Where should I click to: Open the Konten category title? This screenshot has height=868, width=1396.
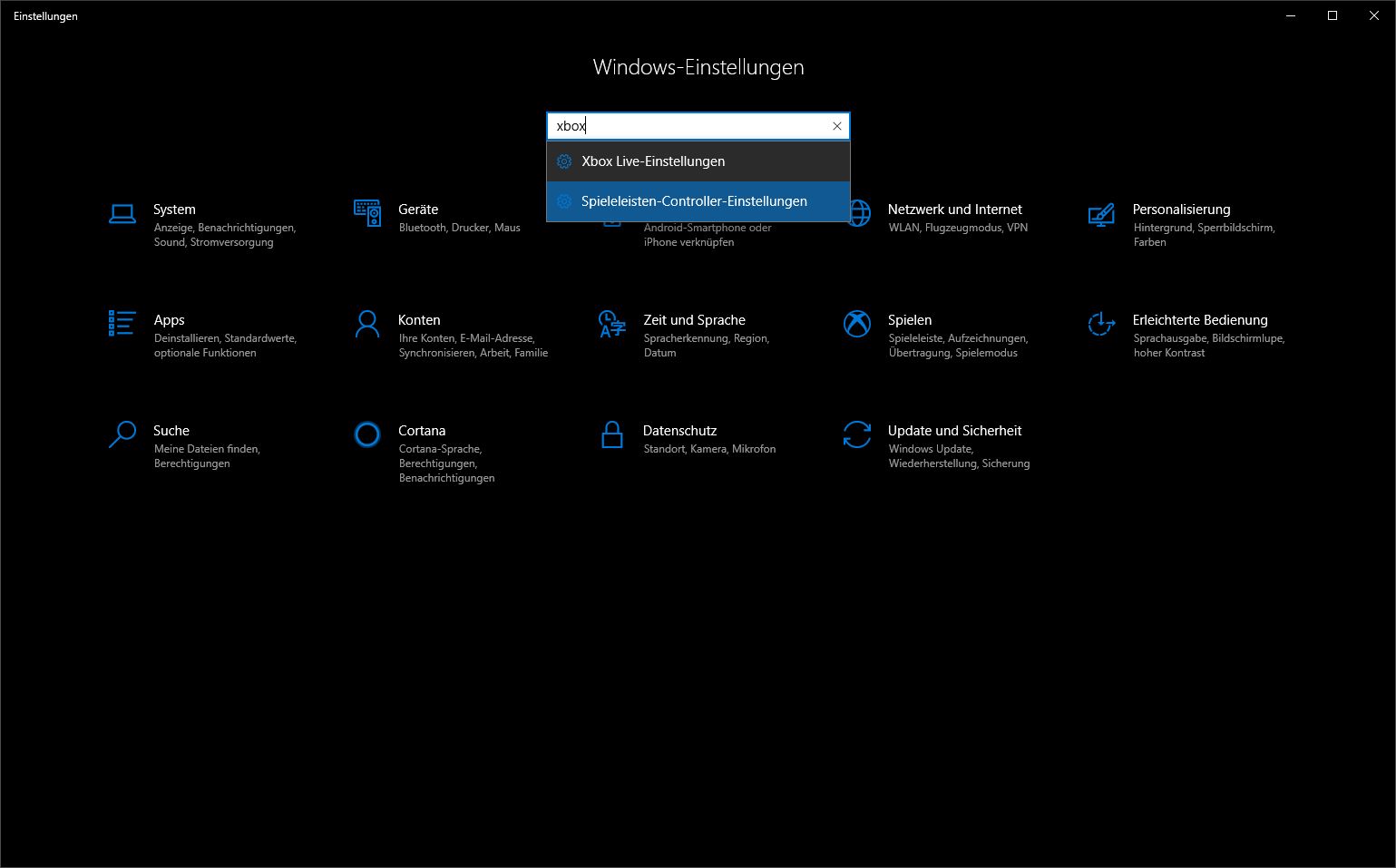(x=419, y=320)
